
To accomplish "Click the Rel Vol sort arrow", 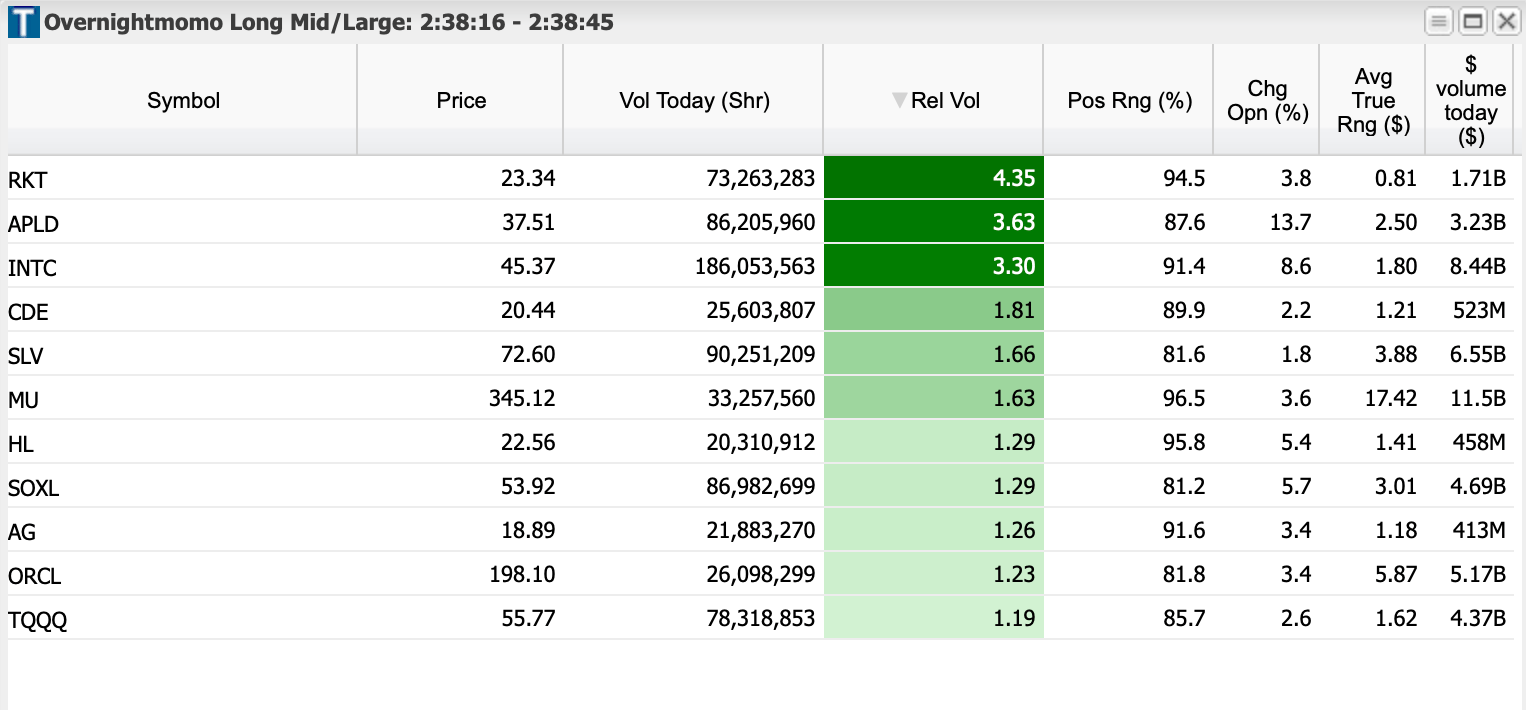I will (899, 101).
